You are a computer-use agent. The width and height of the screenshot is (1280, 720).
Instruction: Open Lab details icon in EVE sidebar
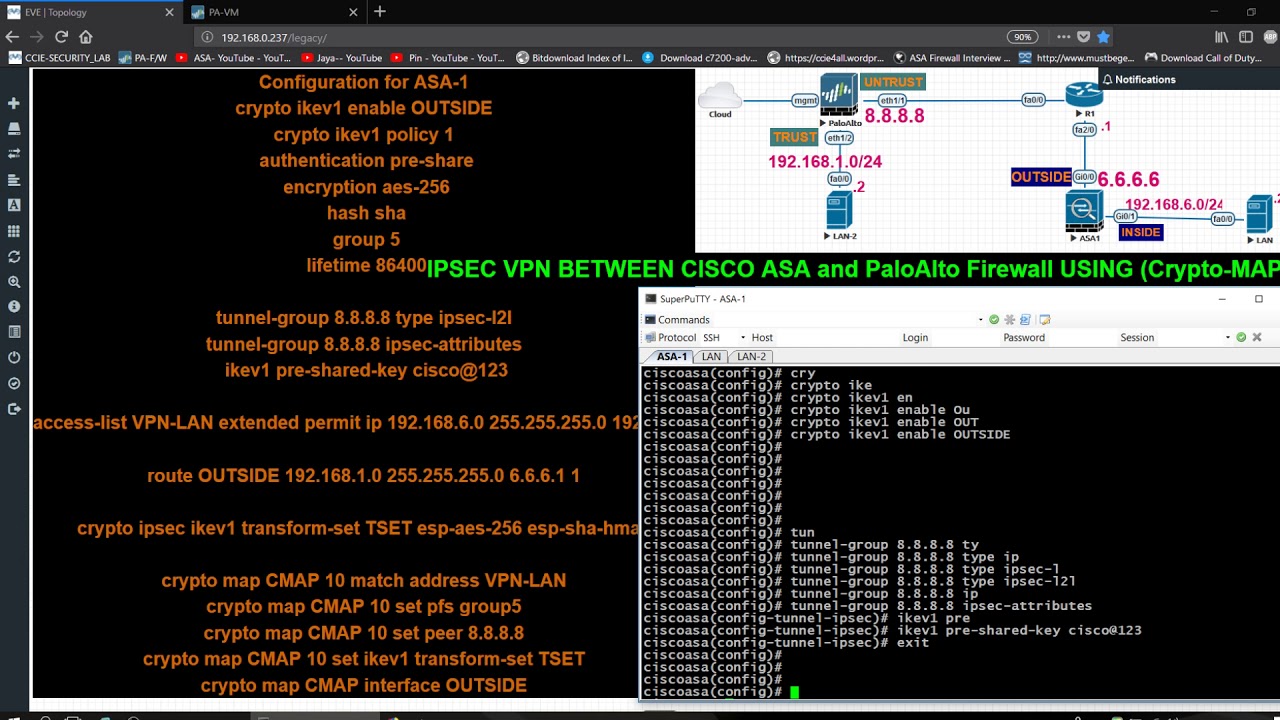14,332
